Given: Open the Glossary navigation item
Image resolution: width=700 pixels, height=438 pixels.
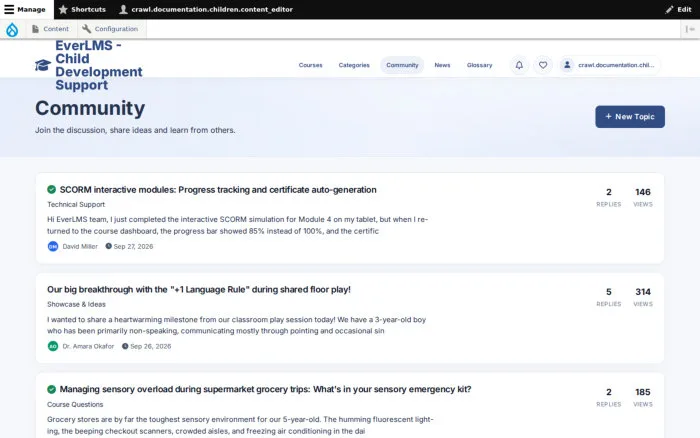Looking at the screenshot, I should [x=479, y=65].
